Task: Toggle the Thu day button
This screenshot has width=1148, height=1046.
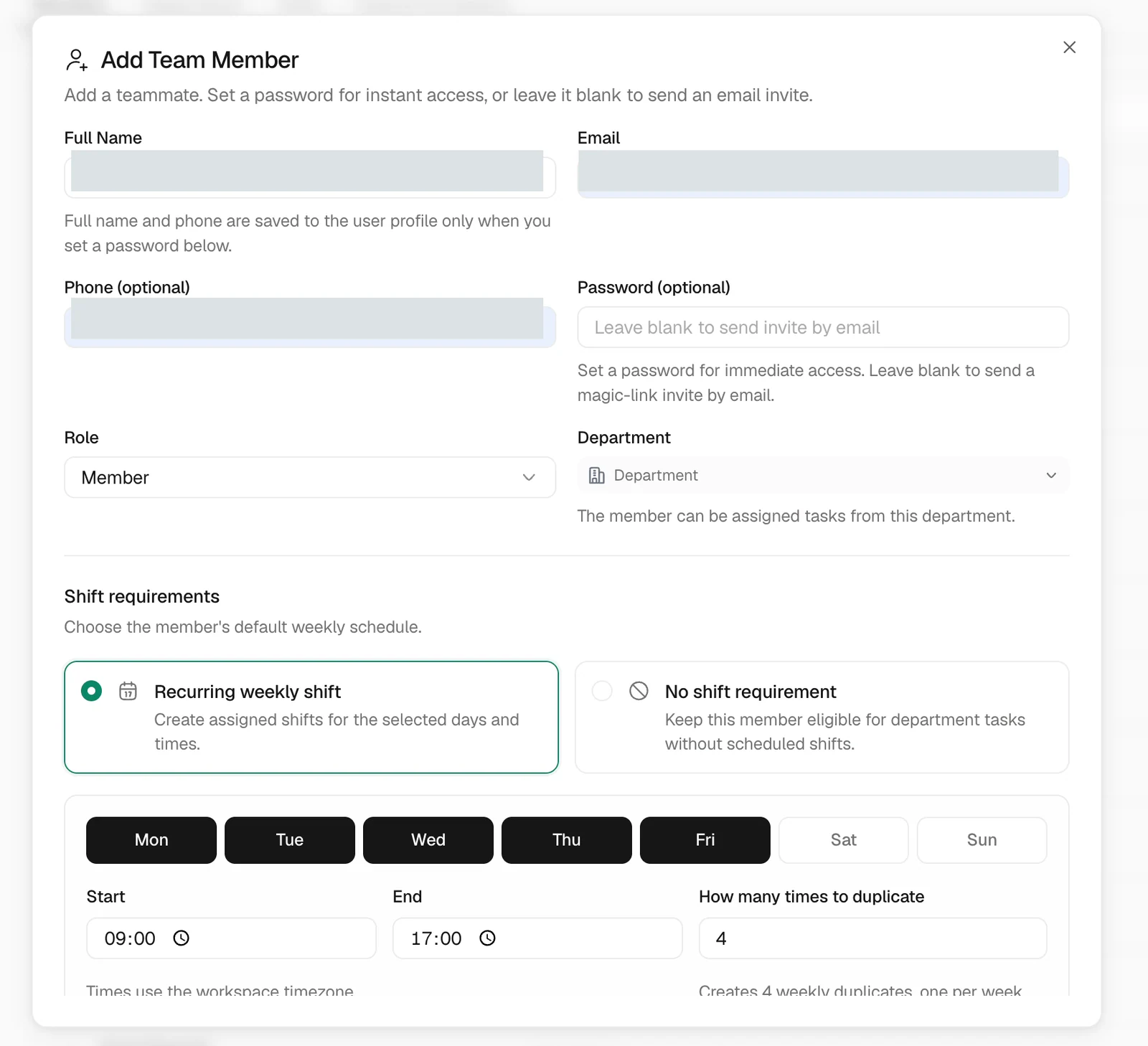Action: pyautogui.click(x=567, y=840)
